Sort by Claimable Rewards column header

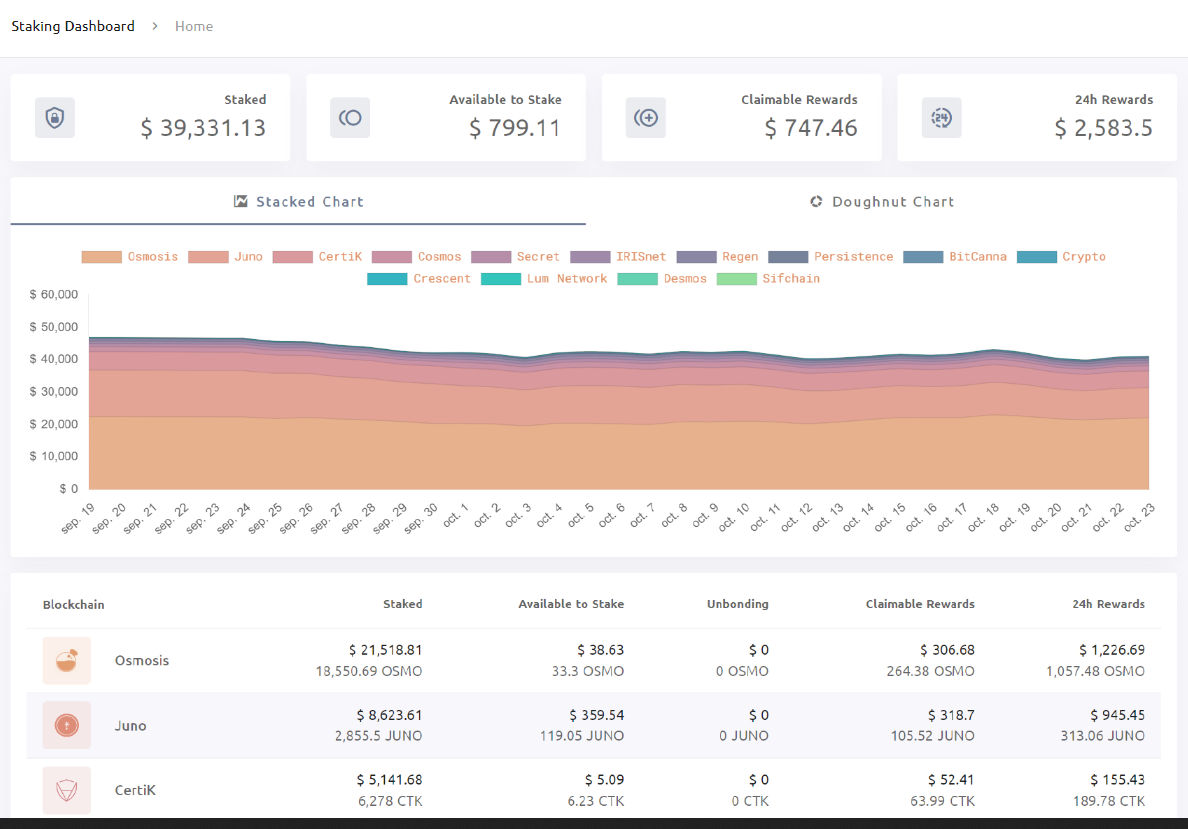coord(920,604)
